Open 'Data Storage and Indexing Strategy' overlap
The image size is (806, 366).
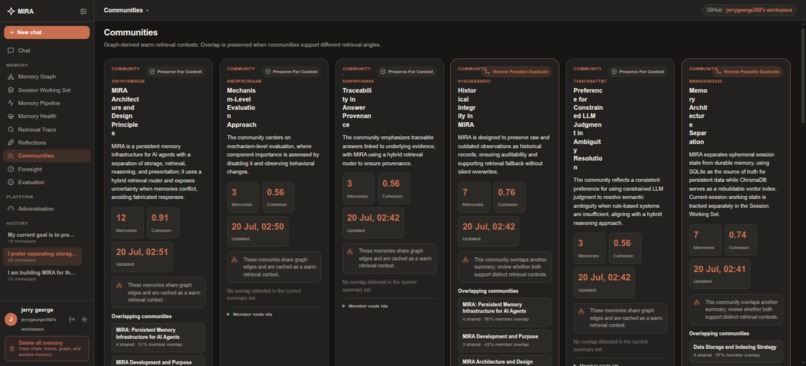pos(736,351)
